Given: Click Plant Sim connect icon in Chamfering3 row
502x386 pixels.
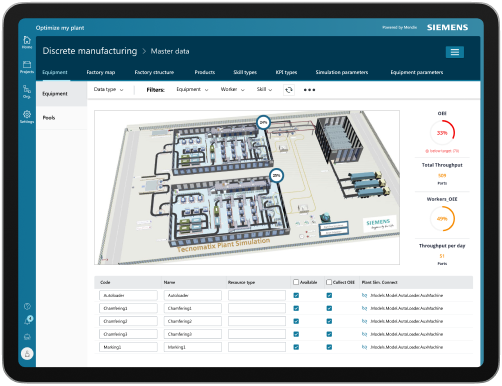Looking at the screenshot, I should coord(364,334).
